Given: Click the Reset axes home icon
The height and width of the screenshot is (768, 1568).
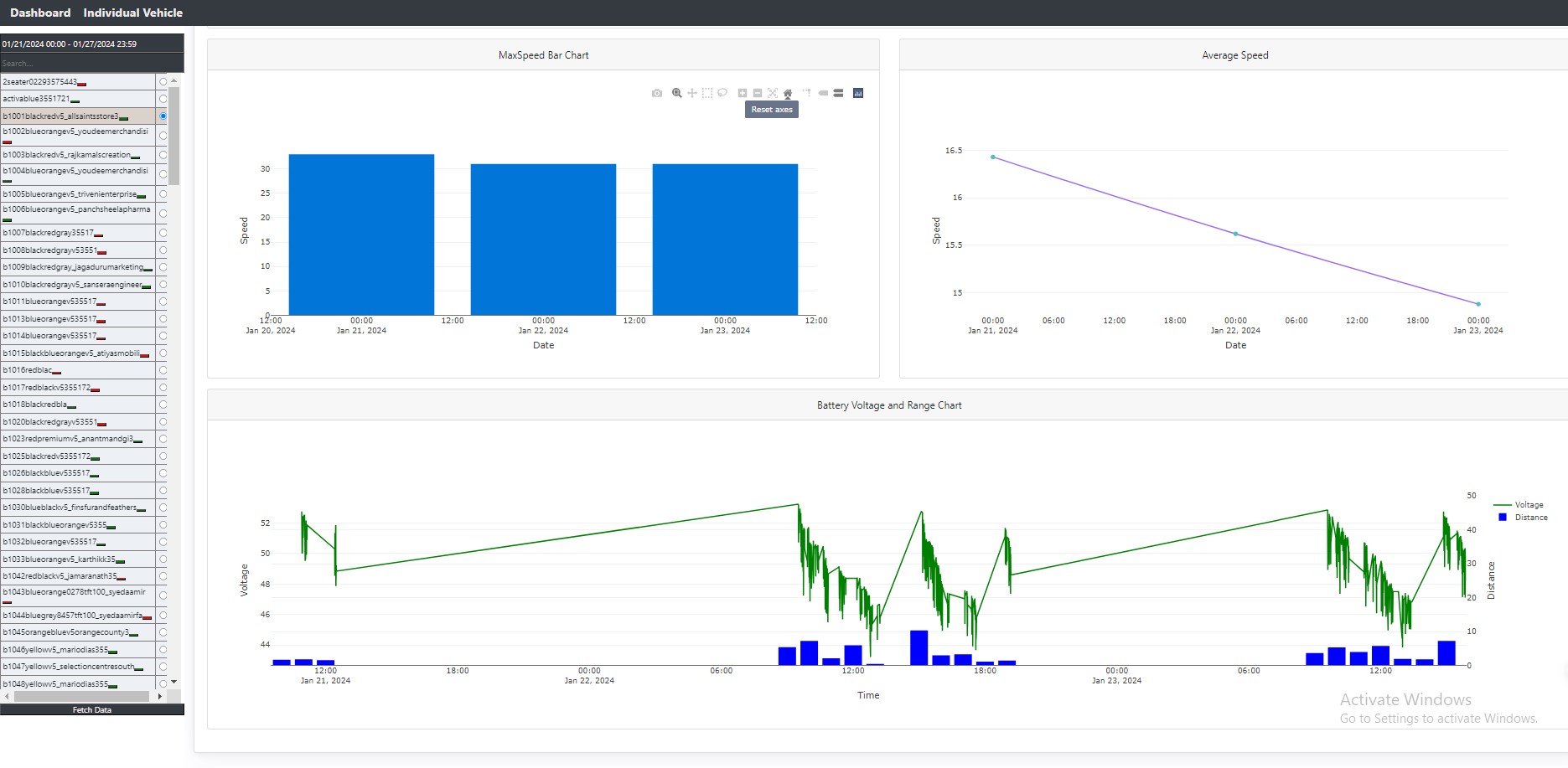Looking at the screenshot, I should (788, 93).
